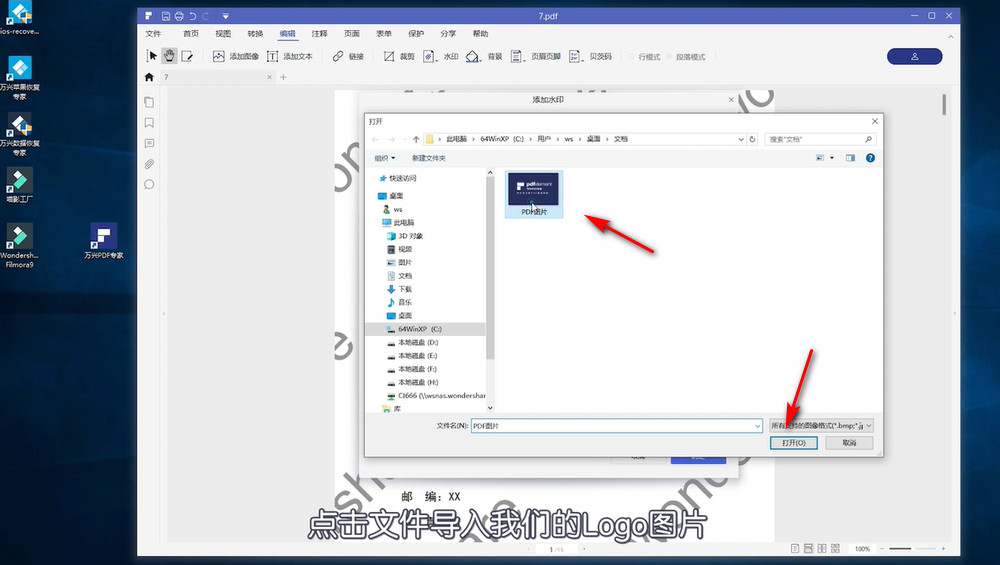Activate the hand pan tool
Screen dimensions: 1000x565
pyautogui.click(x=169, y=56)
